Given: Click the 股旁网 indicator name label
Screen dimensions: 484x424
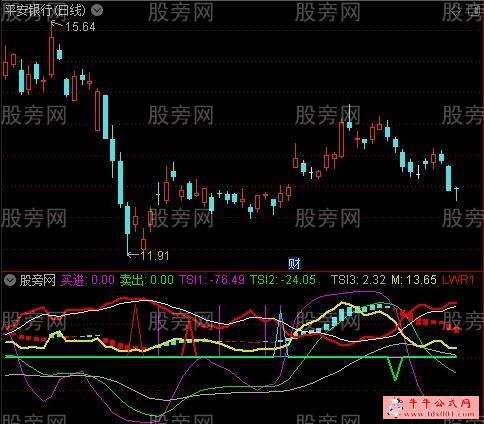Looking at the screenshot, I should (x=37, y=280).
